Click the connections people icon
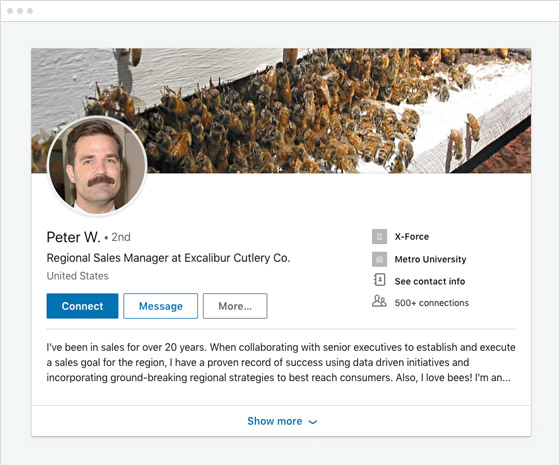560x466 pixels. pos(379,301)
